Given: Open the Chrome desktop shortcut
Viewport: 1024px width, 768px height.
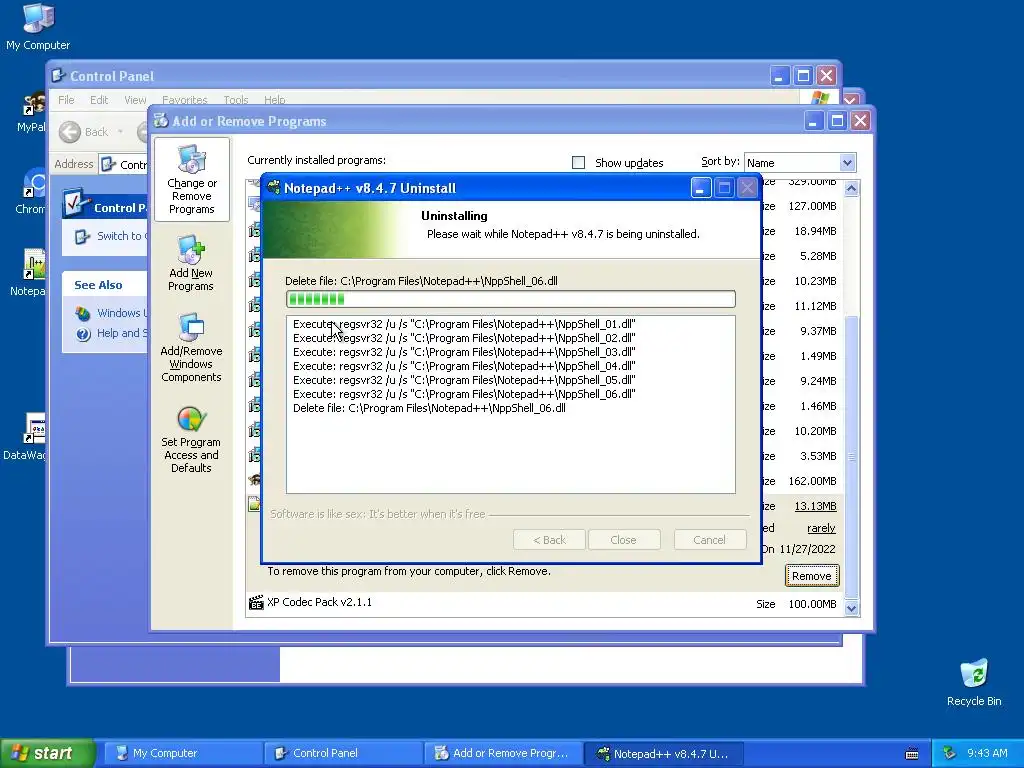Looking at the screenshot, I should pos(34,184).
